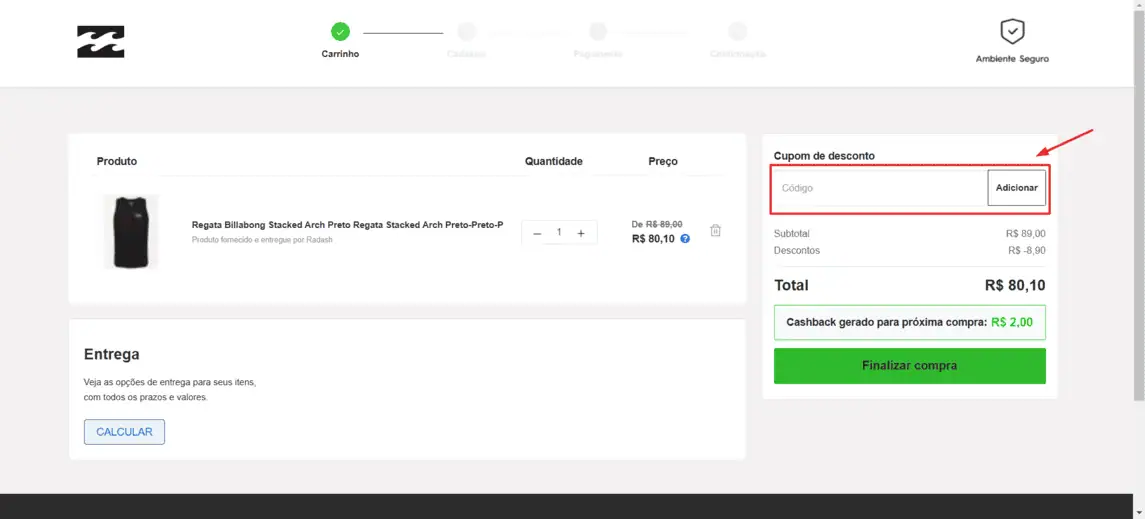Click the Preço column header
1145x519 pixels.
point(663,161)
